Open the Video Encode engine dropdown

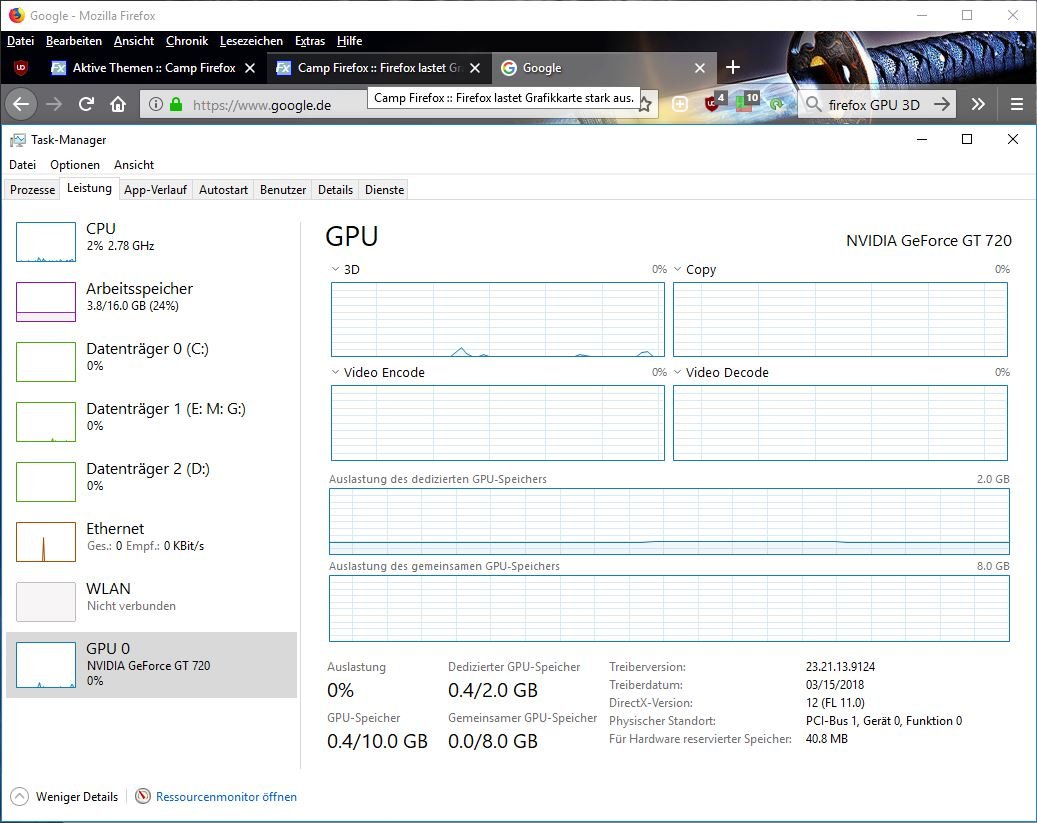click(336, 373)
